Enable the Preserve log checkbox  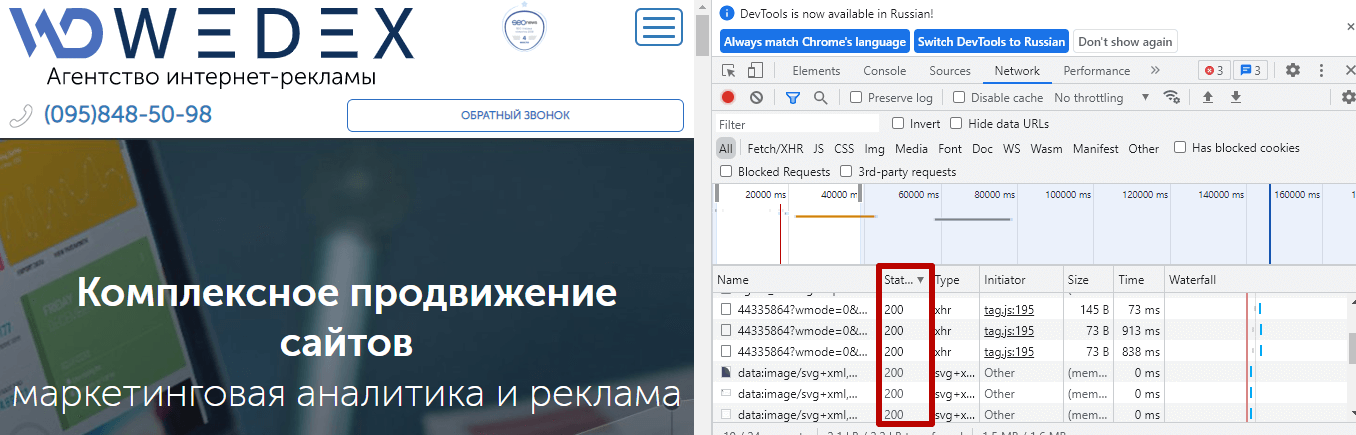point(856,98)
